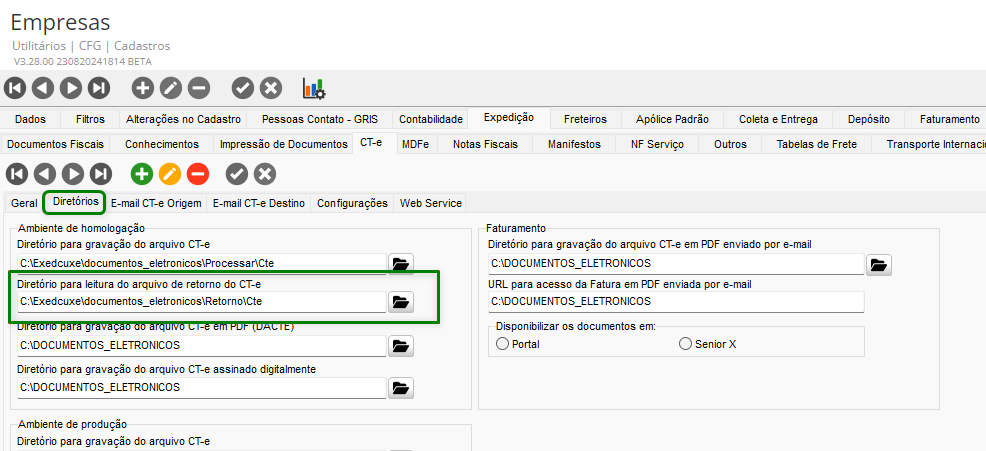Viewport: 986px width, 451px height.
Task: Browse folder for CT-e assinado digitalmente directory
Action: click(x=400, y=387)
